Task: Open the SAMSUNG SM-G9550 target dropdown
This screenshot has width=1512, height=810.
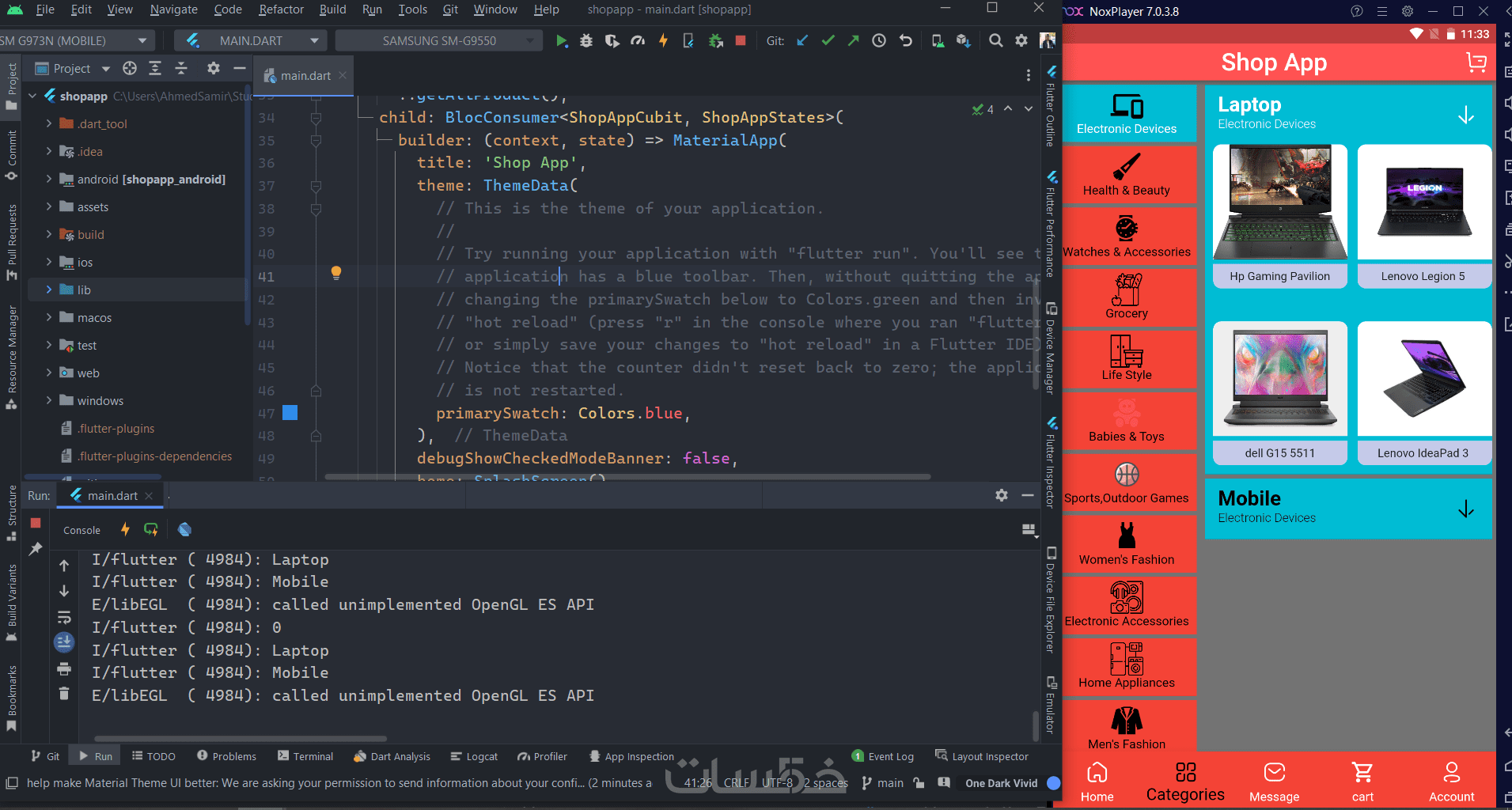Action: click(x=439, y=40)
